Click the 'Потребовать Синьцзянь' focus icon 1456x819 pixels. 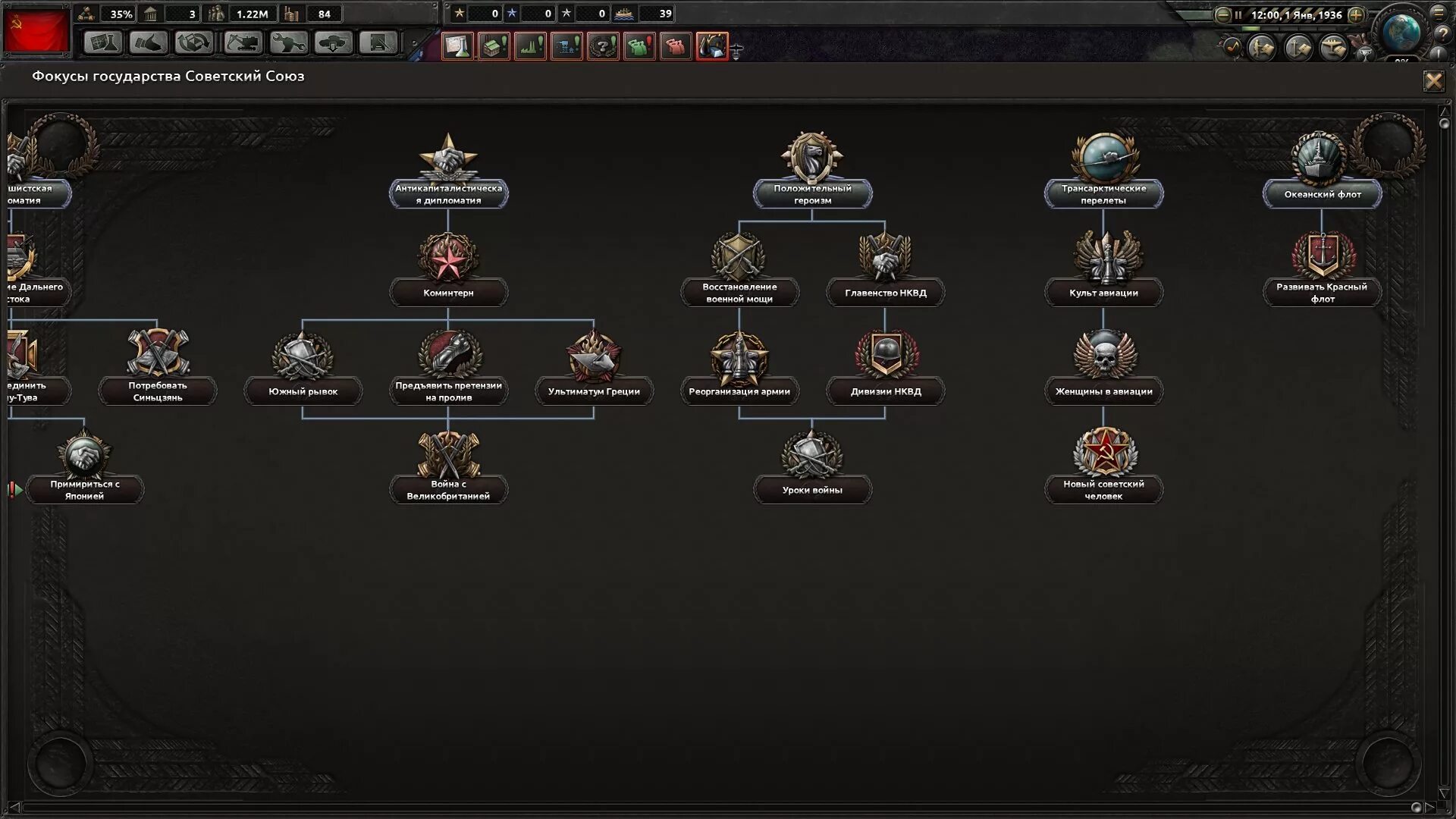pos(157,353)
